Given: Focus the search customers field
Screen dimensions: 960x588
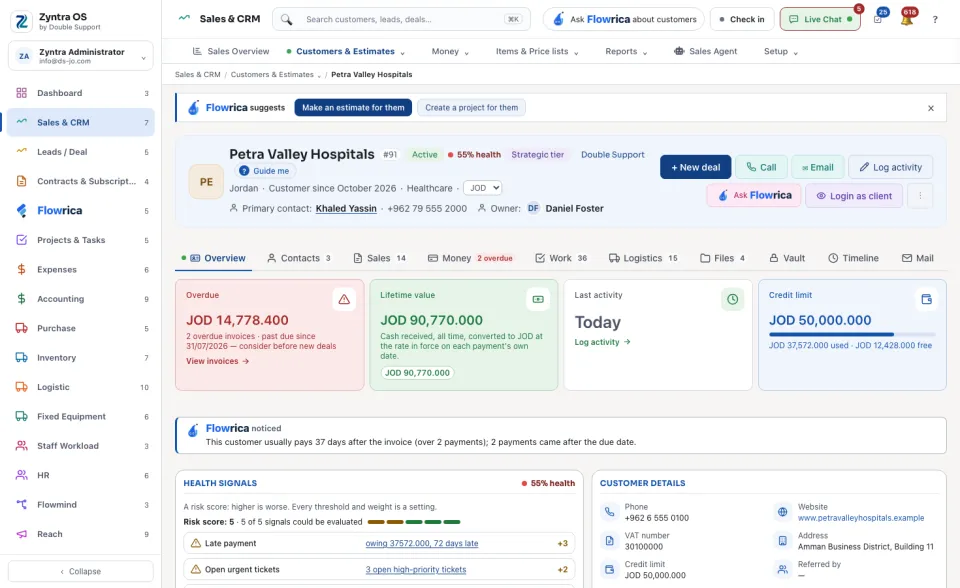Looking at the screenshot, I should (x=402, y=20).
